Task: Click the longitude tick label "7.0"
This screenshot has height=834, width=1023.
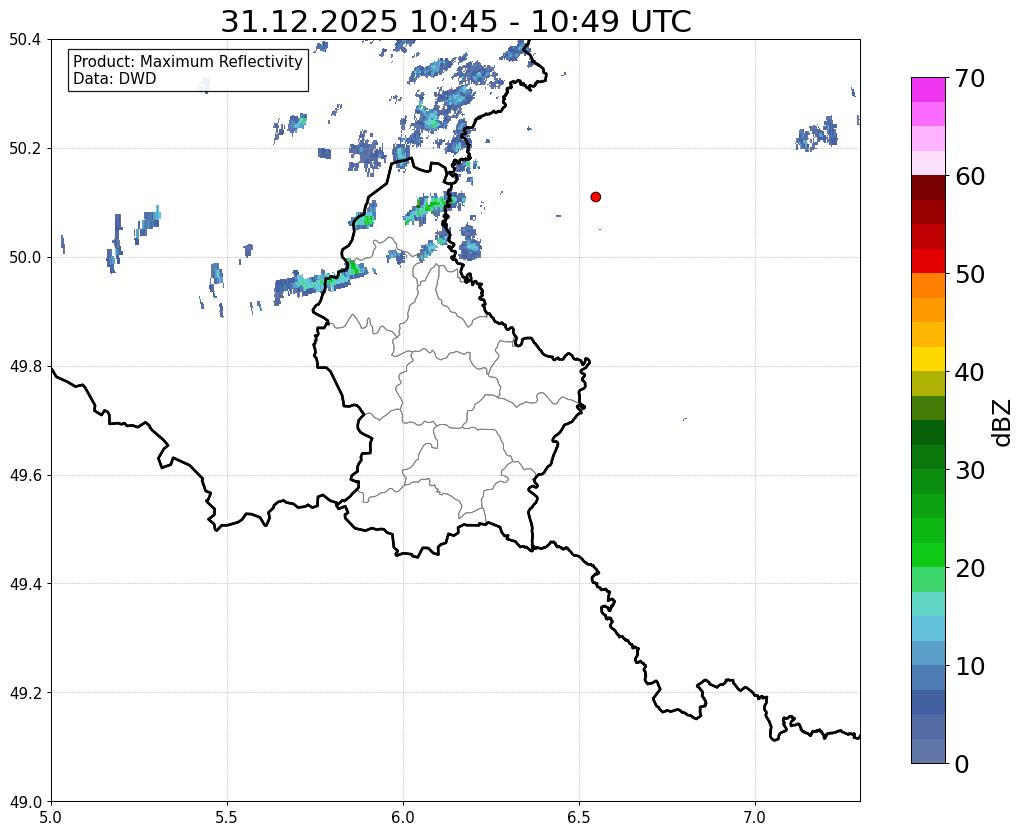Action: (755, 817)
